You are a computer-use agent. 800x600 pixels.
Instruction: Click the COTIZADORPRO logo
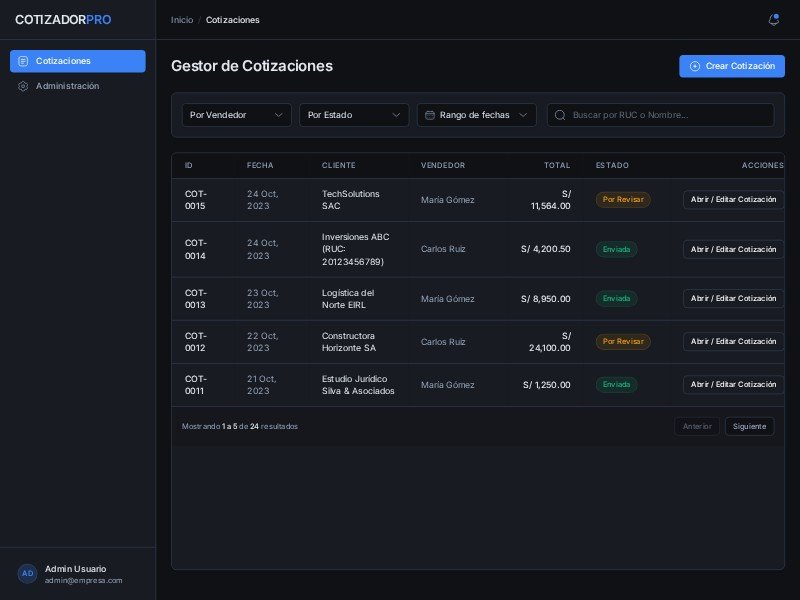point(63,20)
